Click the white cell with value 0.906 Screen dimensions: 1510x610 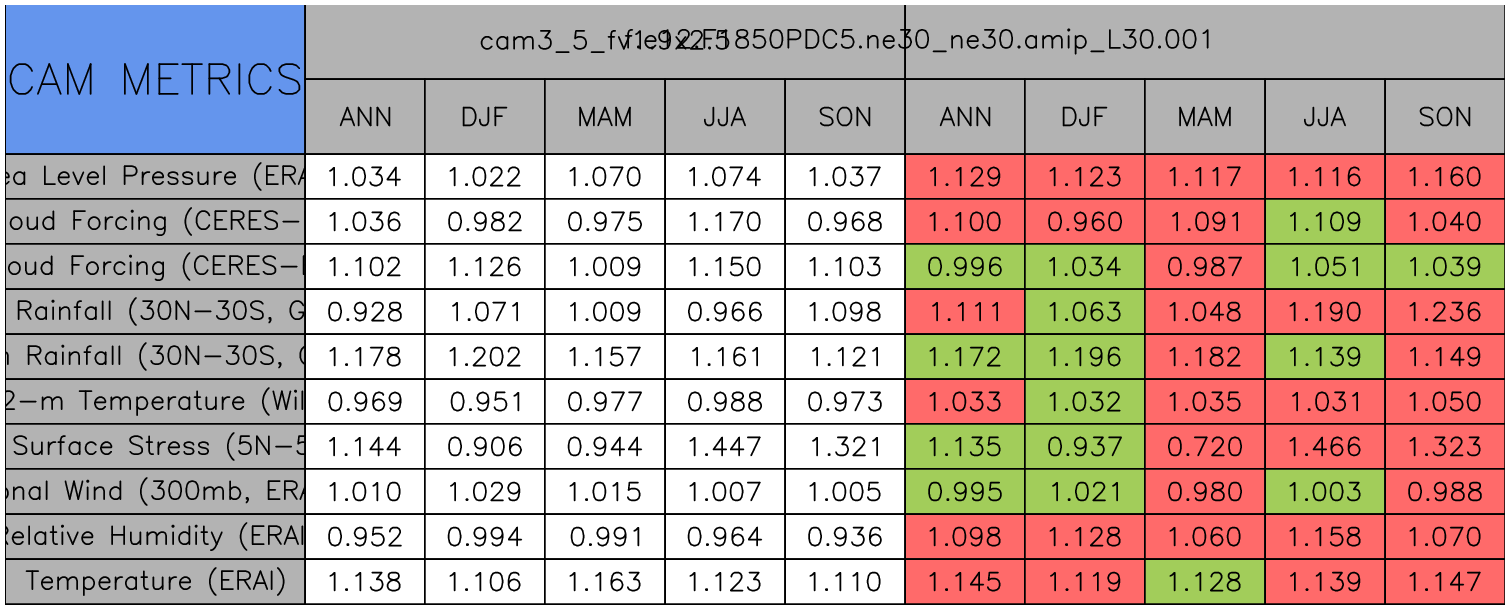484,447
